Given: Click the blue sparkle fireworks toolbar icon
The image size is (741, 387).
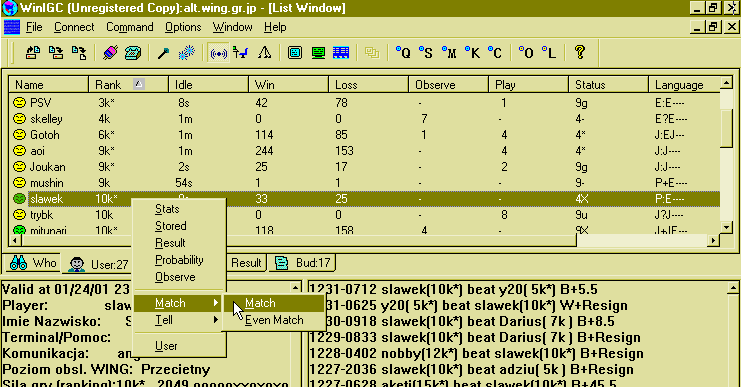Looking at the screenshot, I should pos(187,52).
